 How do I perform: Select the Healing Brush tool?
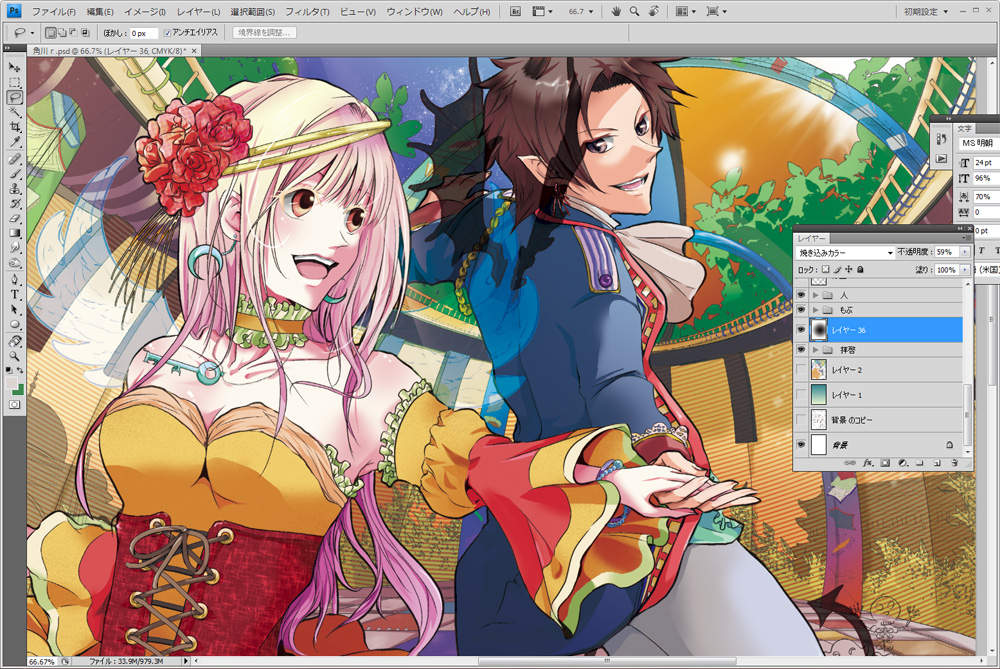coord(14,159)
